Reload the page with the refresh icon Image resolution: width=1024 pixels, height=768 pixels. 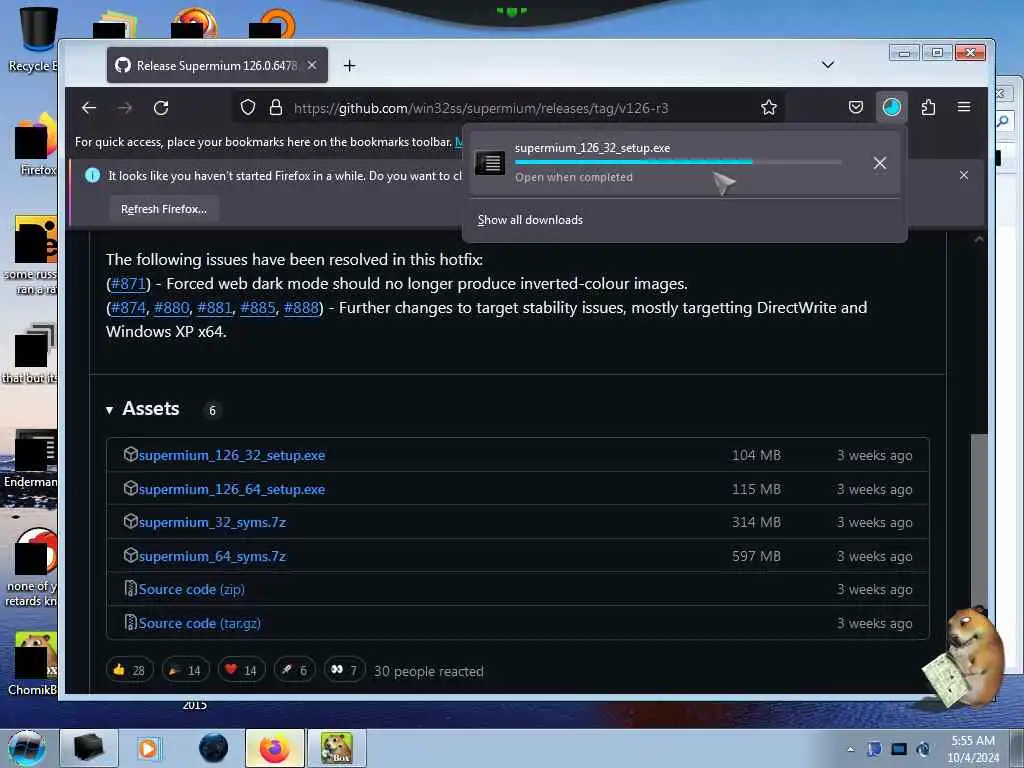[x=161, y=108]
